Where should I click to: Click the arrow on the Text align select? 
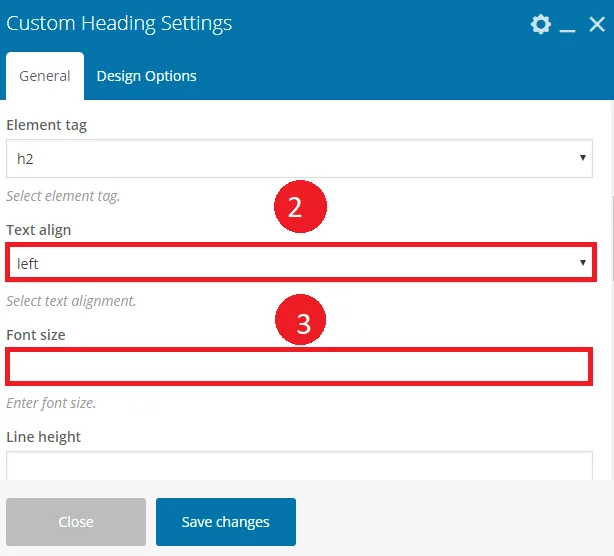[x=583, y=262]
